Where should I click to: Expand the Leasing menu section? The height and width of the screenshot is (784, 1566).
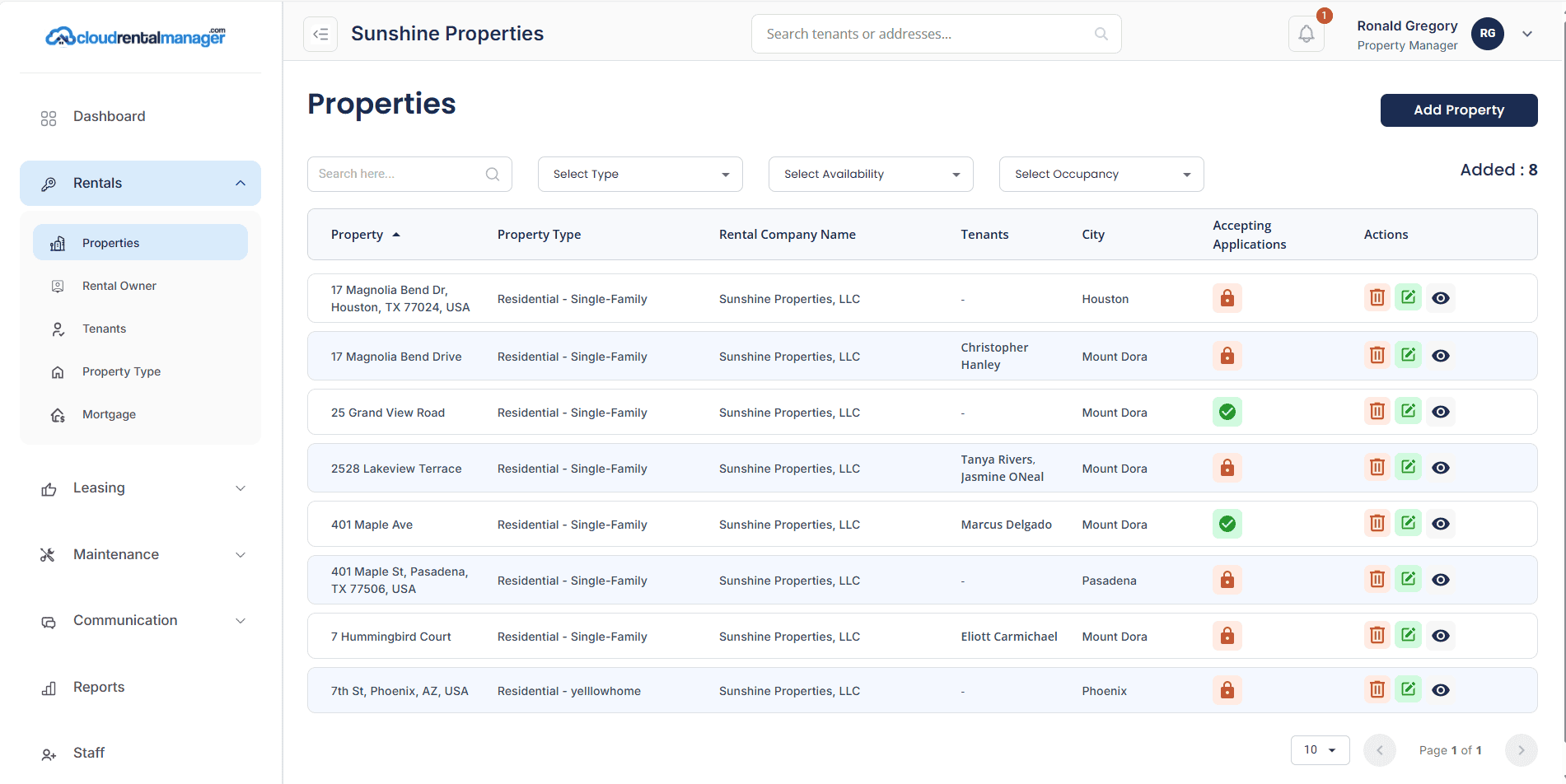point(140,488)
